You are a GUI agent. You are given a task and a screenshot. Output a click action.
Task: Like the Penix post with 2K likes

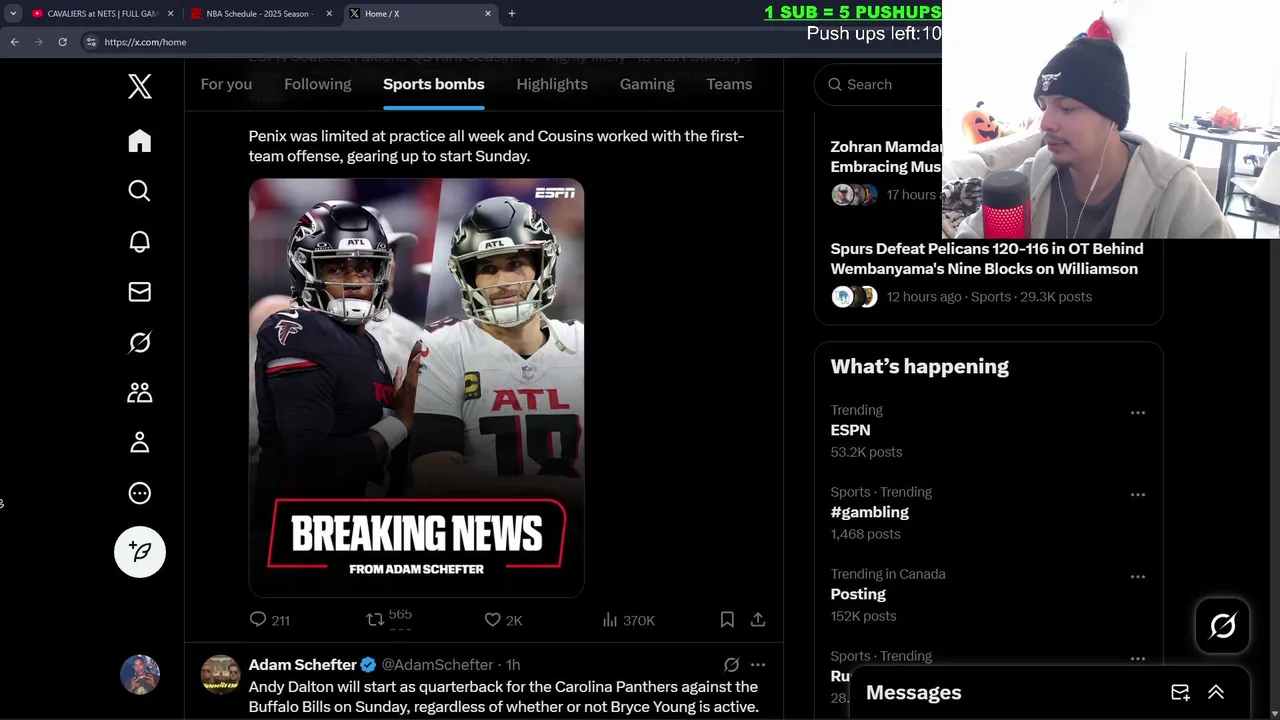point(503,620)
